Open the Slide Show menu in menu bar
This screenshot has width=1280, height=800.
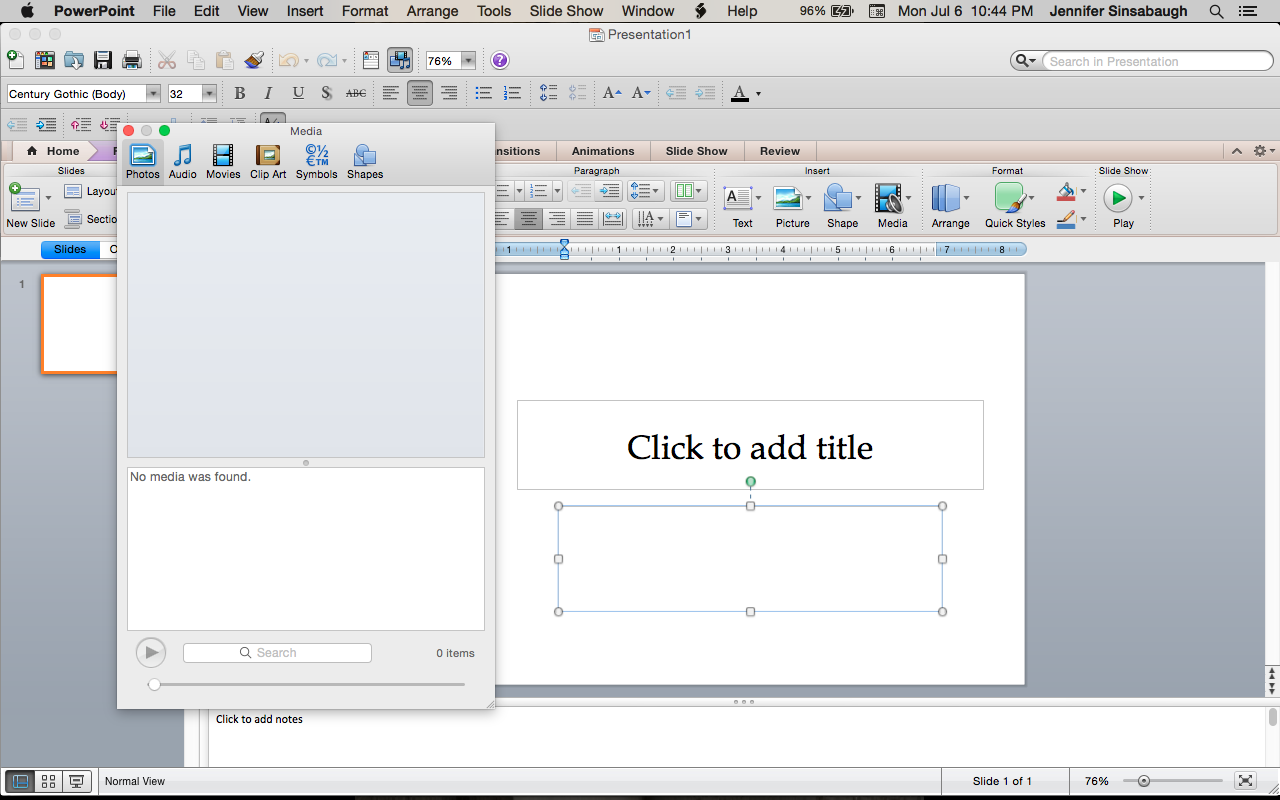point(567,11)
